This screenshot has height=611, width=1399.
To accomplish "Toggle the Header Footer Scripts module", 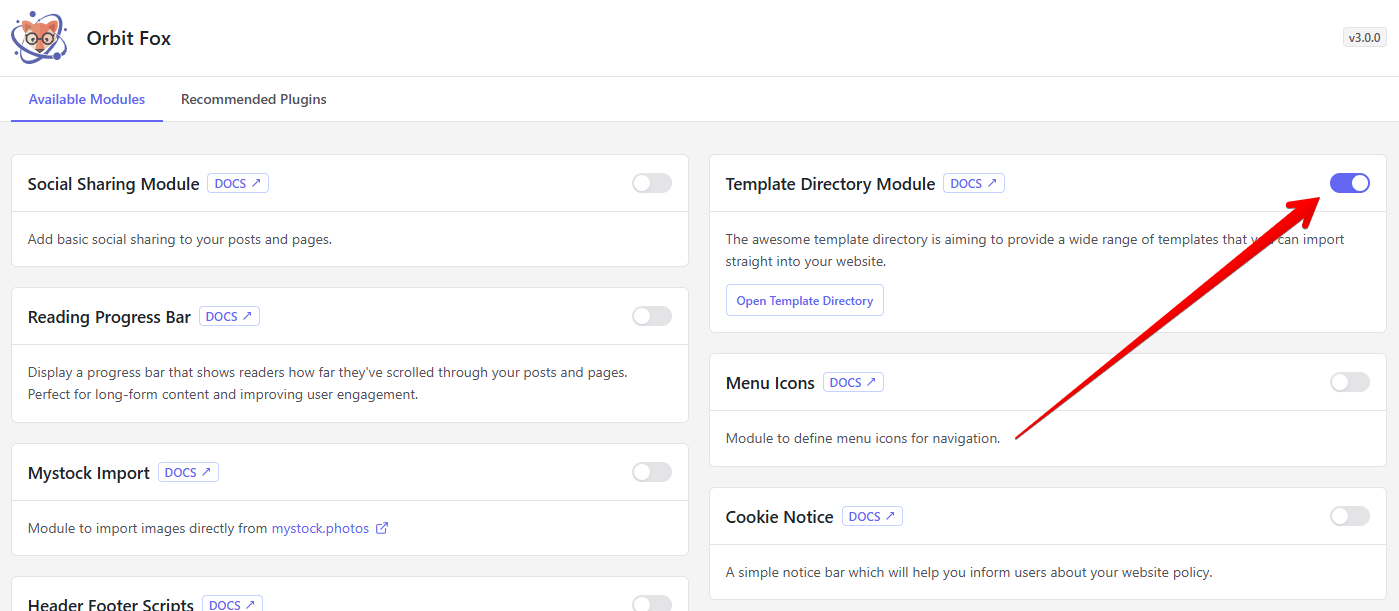I will point(652,603).
